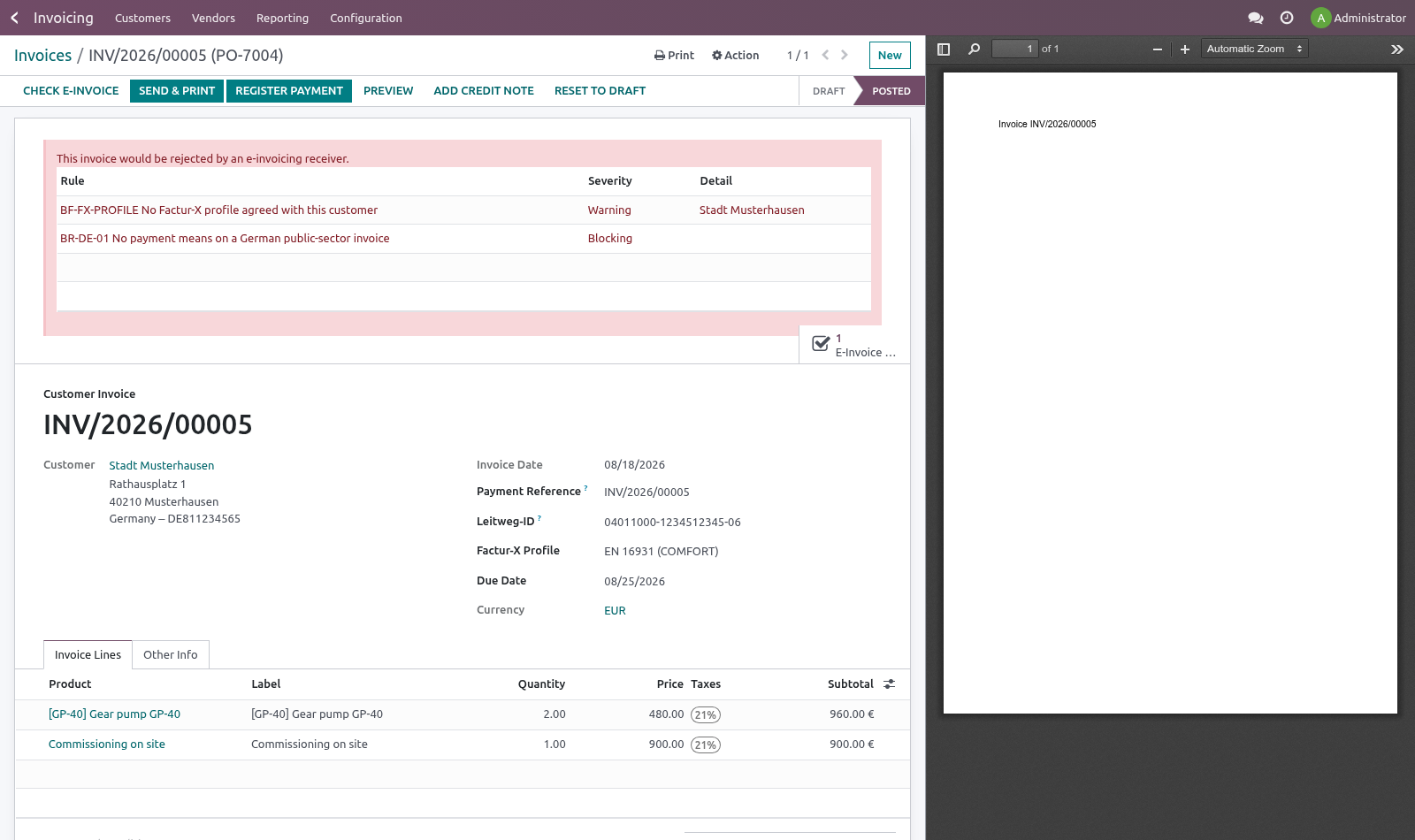The width and height of the screenshot is (1415, 840).
Task: Click the BR-DE-01 blocking rule row
Action: click(x=463, y=239)
